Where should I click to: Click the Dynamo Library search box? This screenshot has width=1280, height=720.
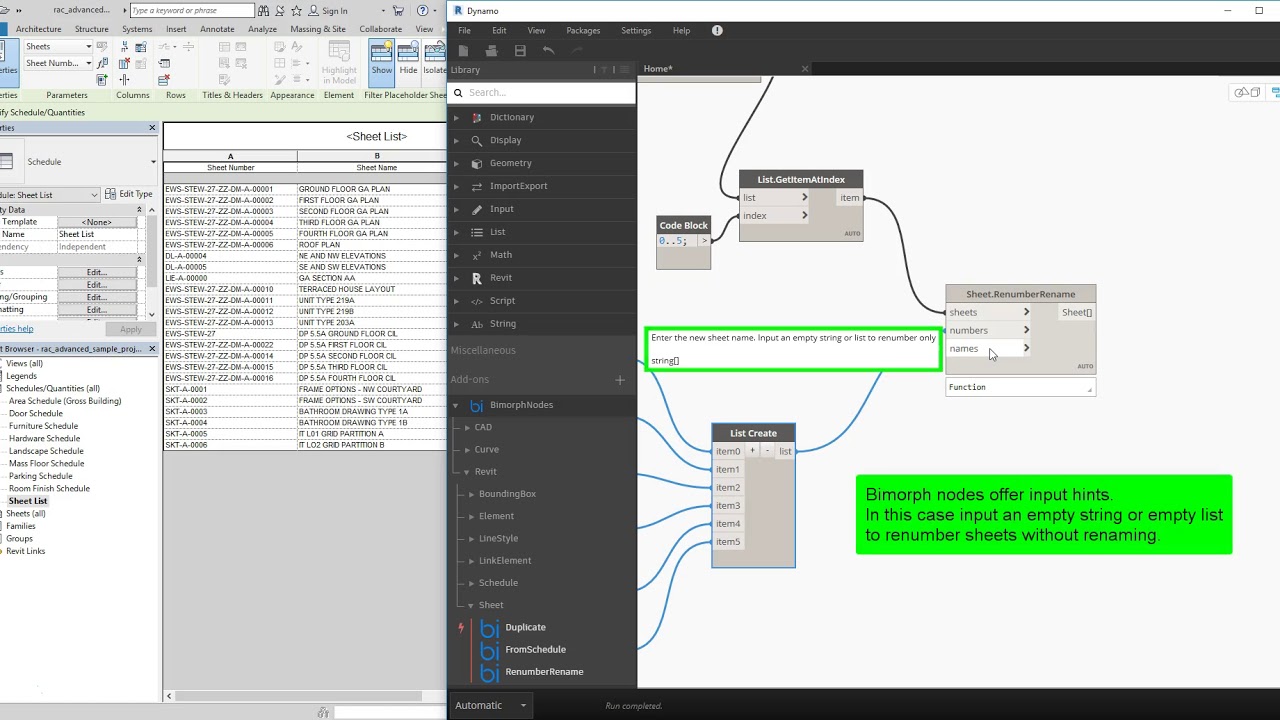click(x=541, y=92)
